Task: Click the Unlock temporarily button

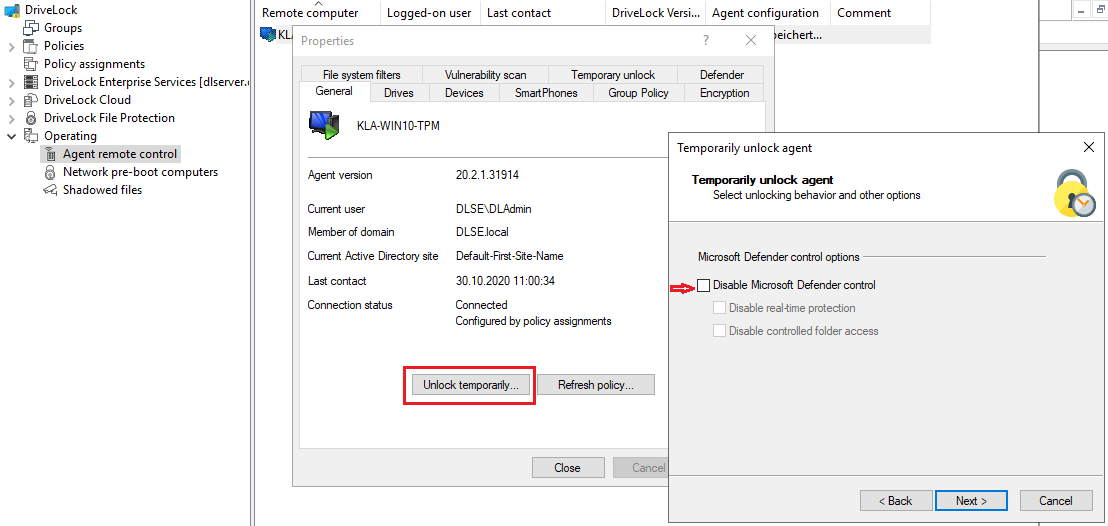Action: tap(471, 385)
